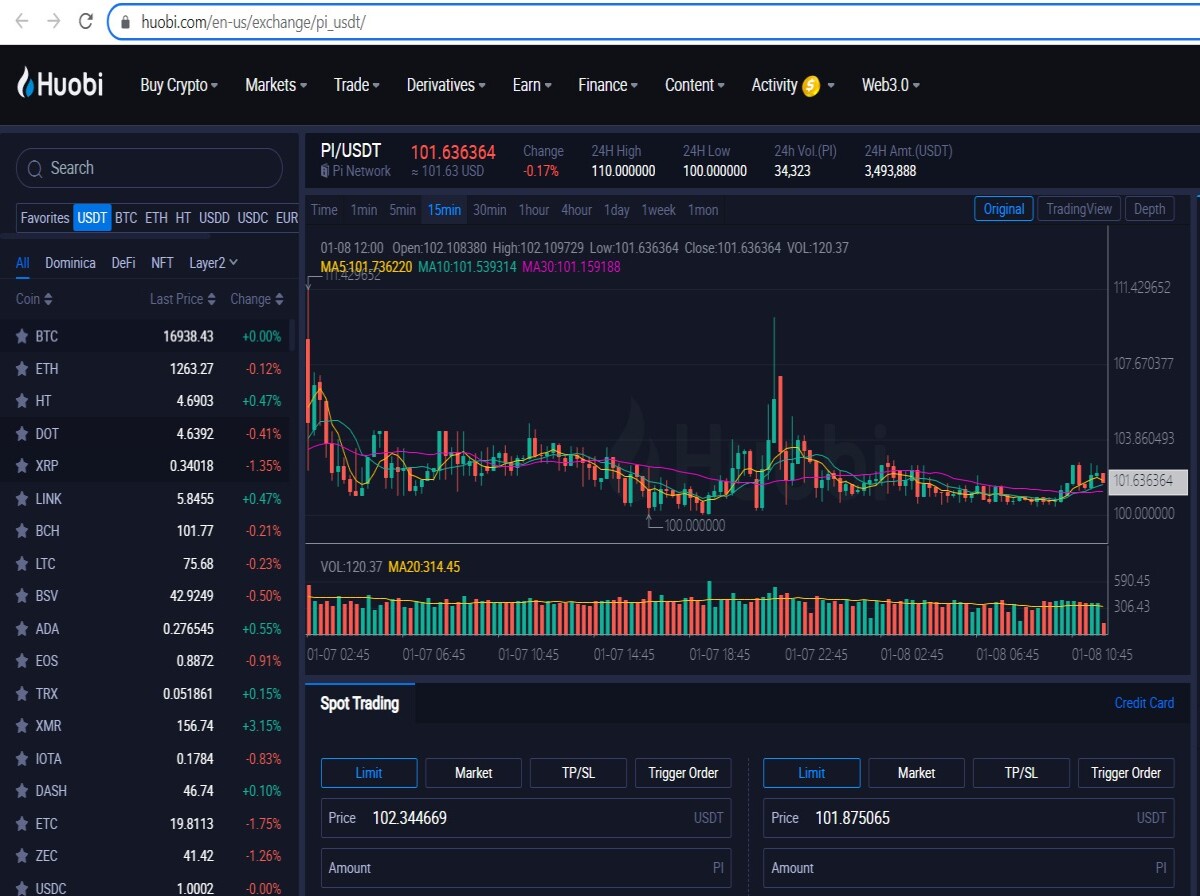
Task: Open the Derivatives menu dropdown
Action: pos(446,85)
